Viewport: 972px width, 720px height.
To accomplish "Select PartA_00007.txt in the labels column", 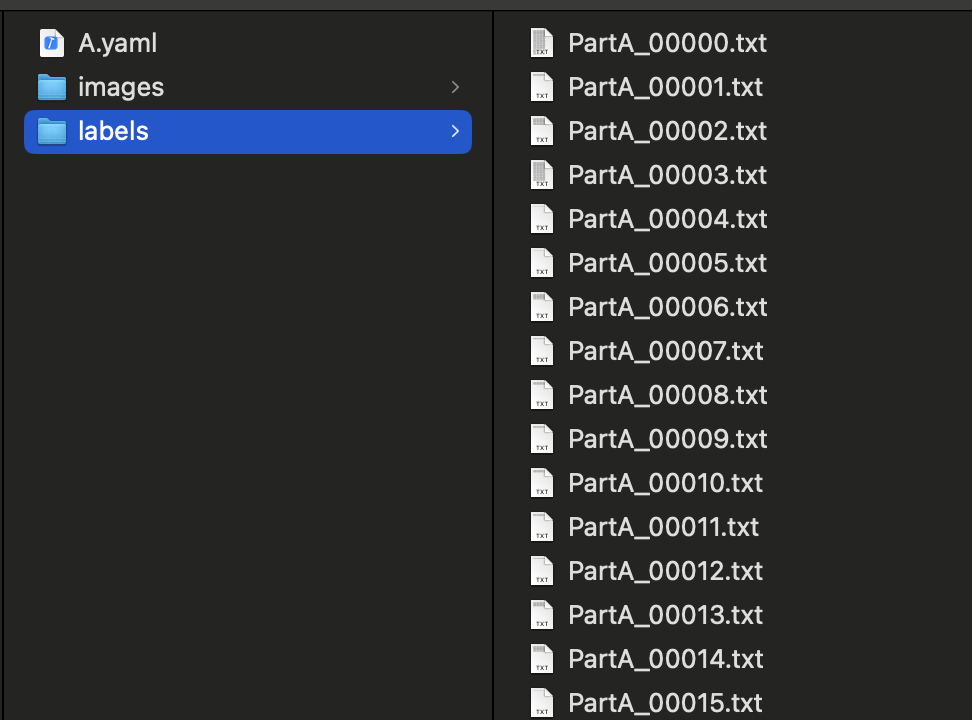I will click(x=665, y=351).
